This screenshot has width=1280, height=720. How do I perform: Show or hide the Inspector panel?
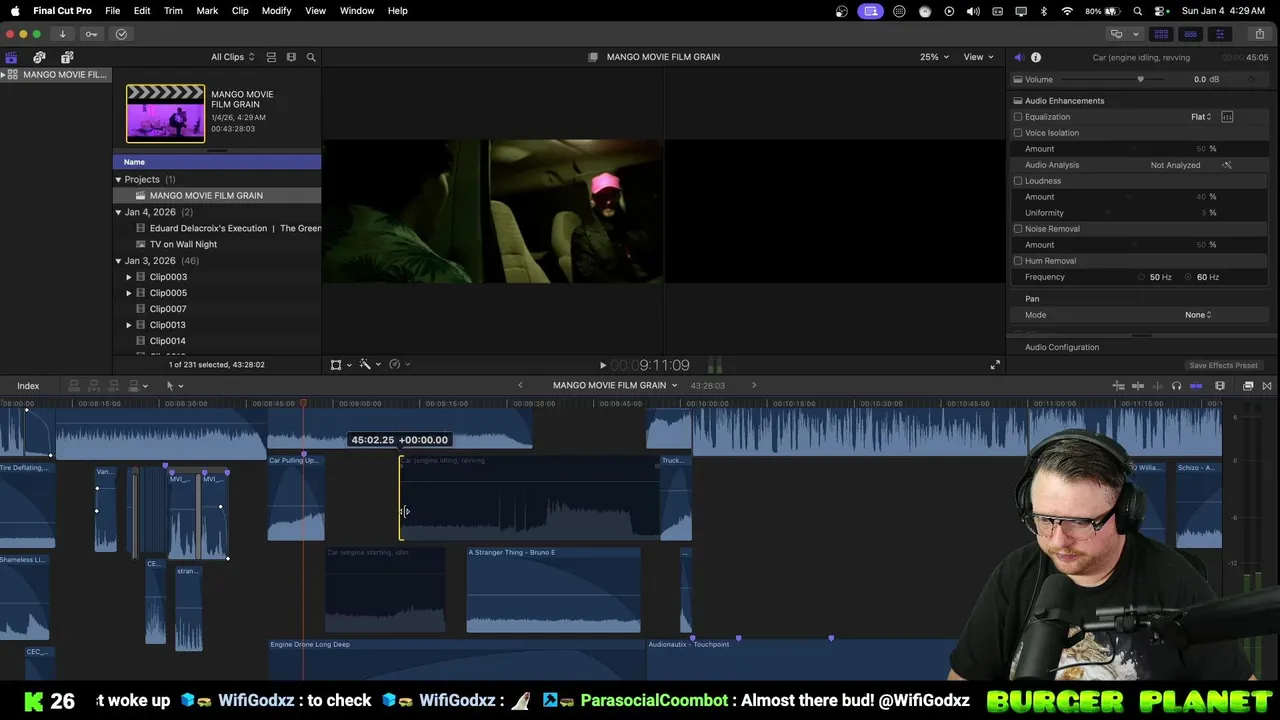(1219, 34)
